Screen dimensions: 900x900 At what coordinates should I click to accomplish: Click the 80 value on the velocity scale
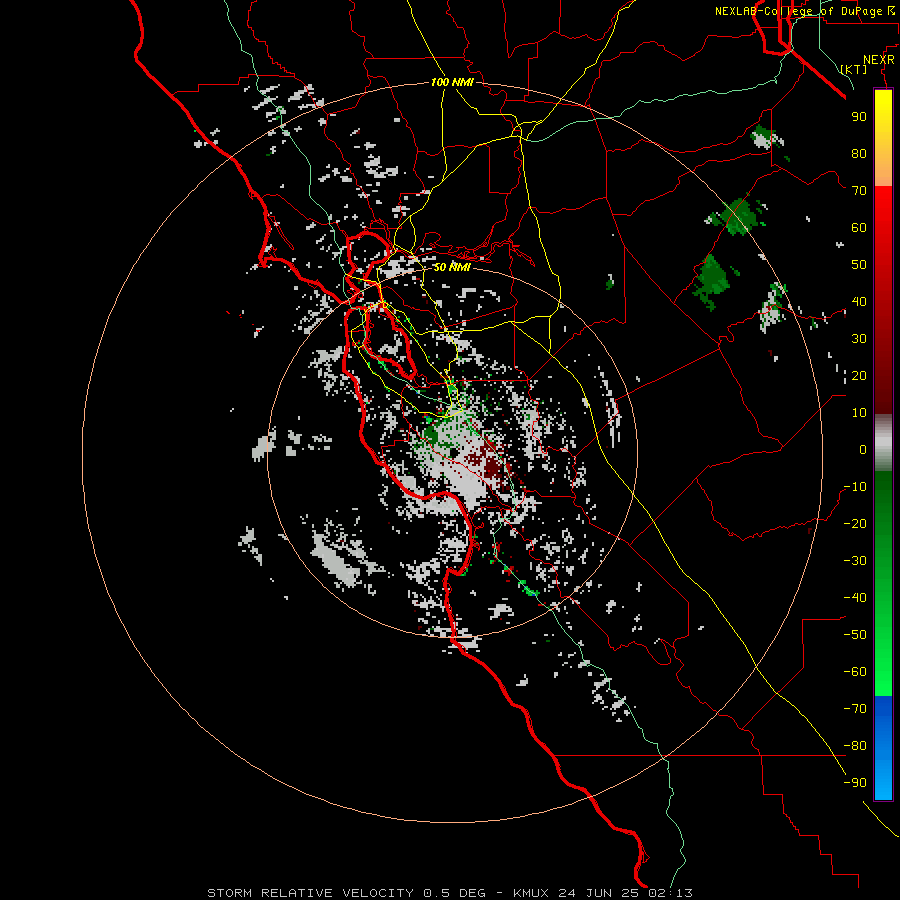tap(859, 154)
